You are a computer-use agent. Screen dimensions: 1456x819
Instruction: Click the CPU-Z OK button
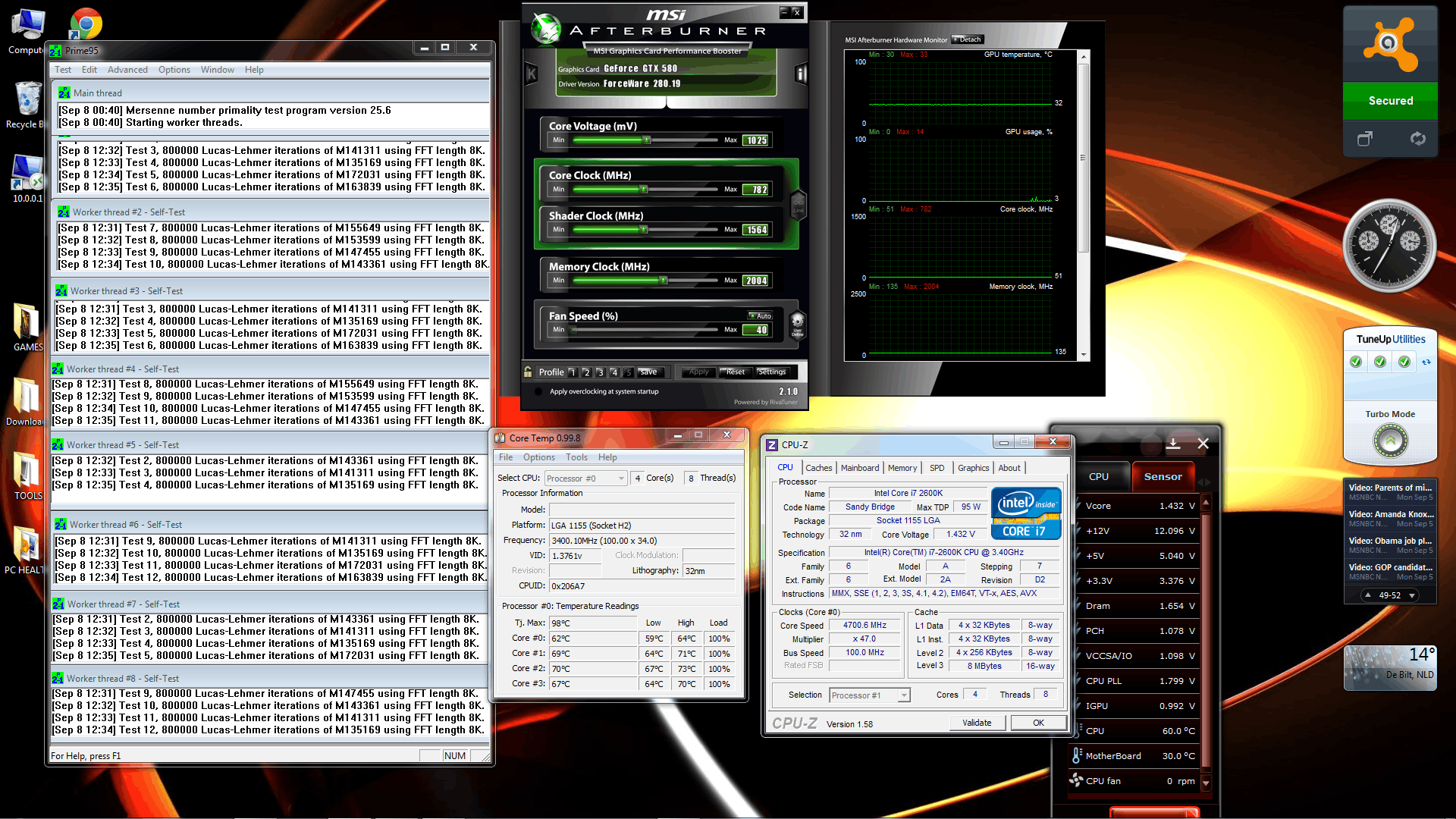point(1038,723)
